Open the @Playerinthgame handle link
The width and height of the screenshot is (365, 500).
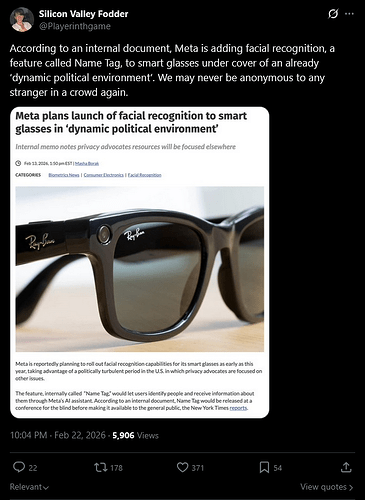(75, 26)
